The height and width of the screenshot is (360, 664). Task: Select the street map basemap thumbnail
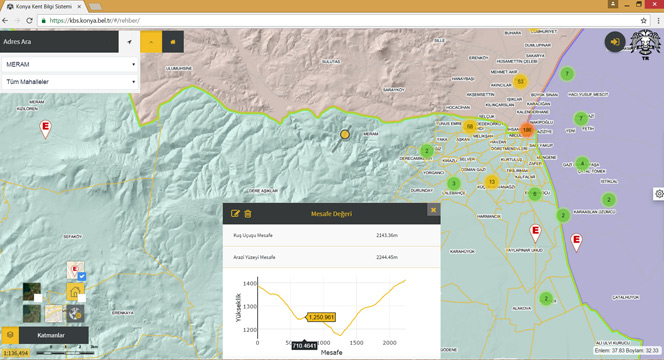point(53,314)
